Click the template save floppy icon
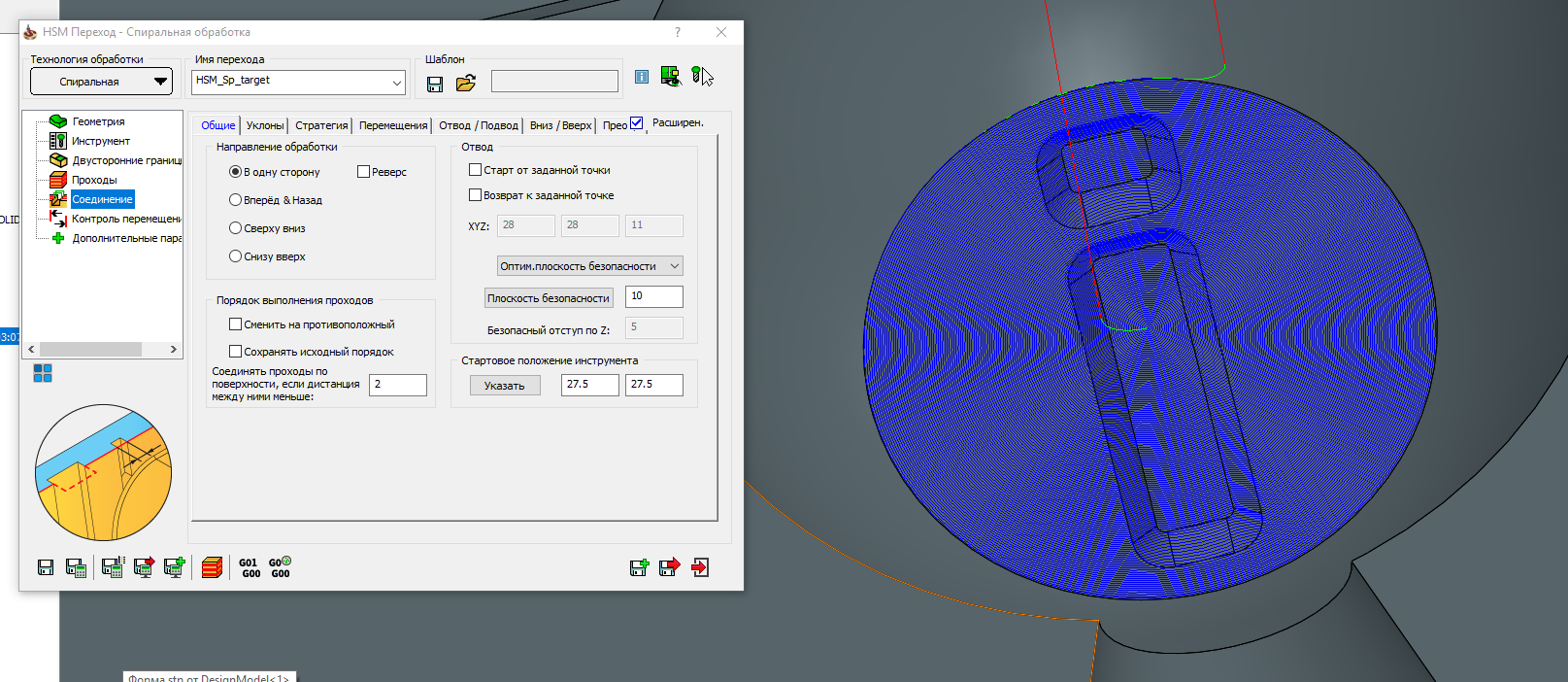This screenshot has width=1568, height=682. point(435,84)
